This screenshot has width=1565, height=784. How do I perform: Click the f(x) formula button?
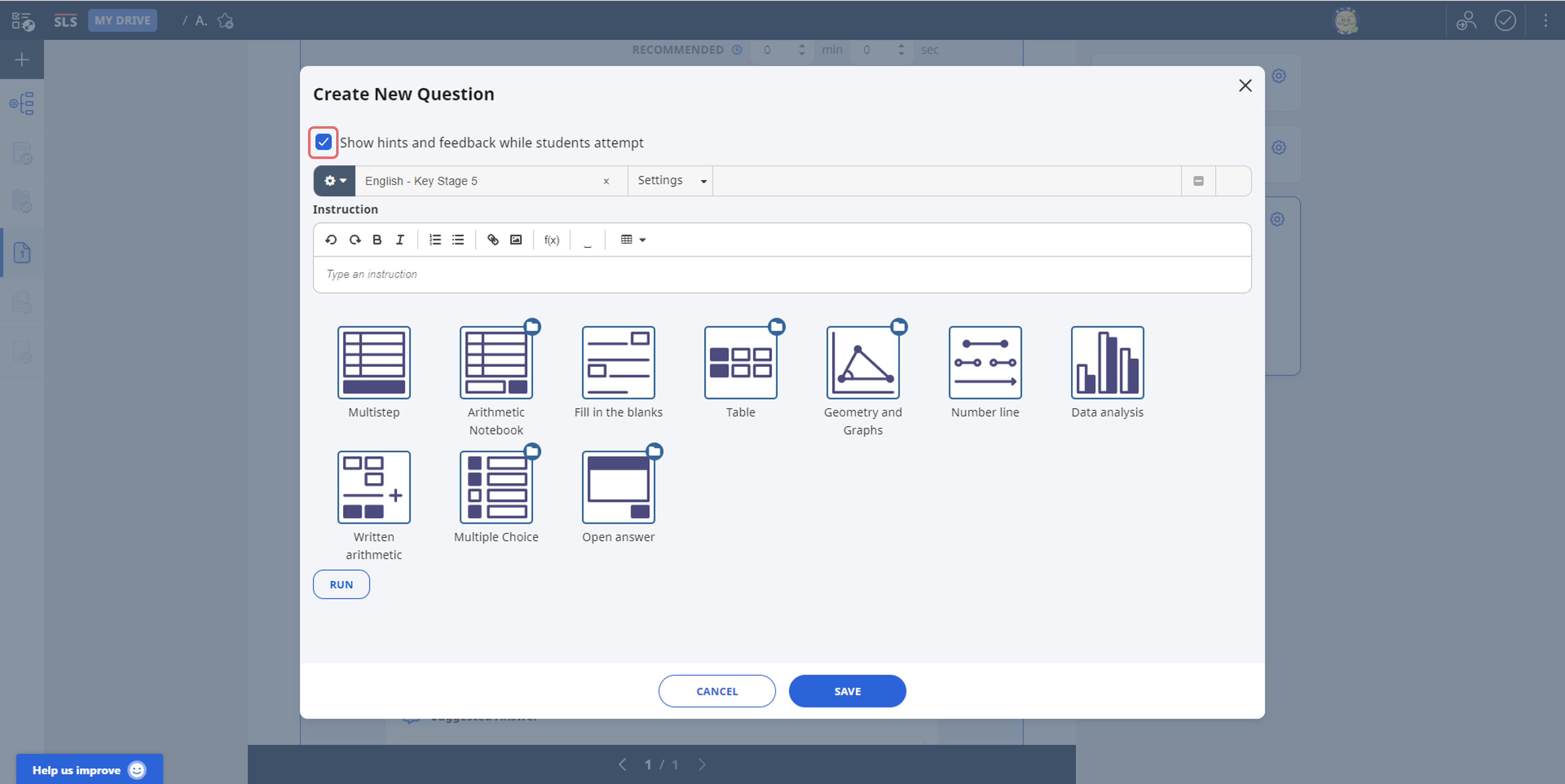[551, 240]
